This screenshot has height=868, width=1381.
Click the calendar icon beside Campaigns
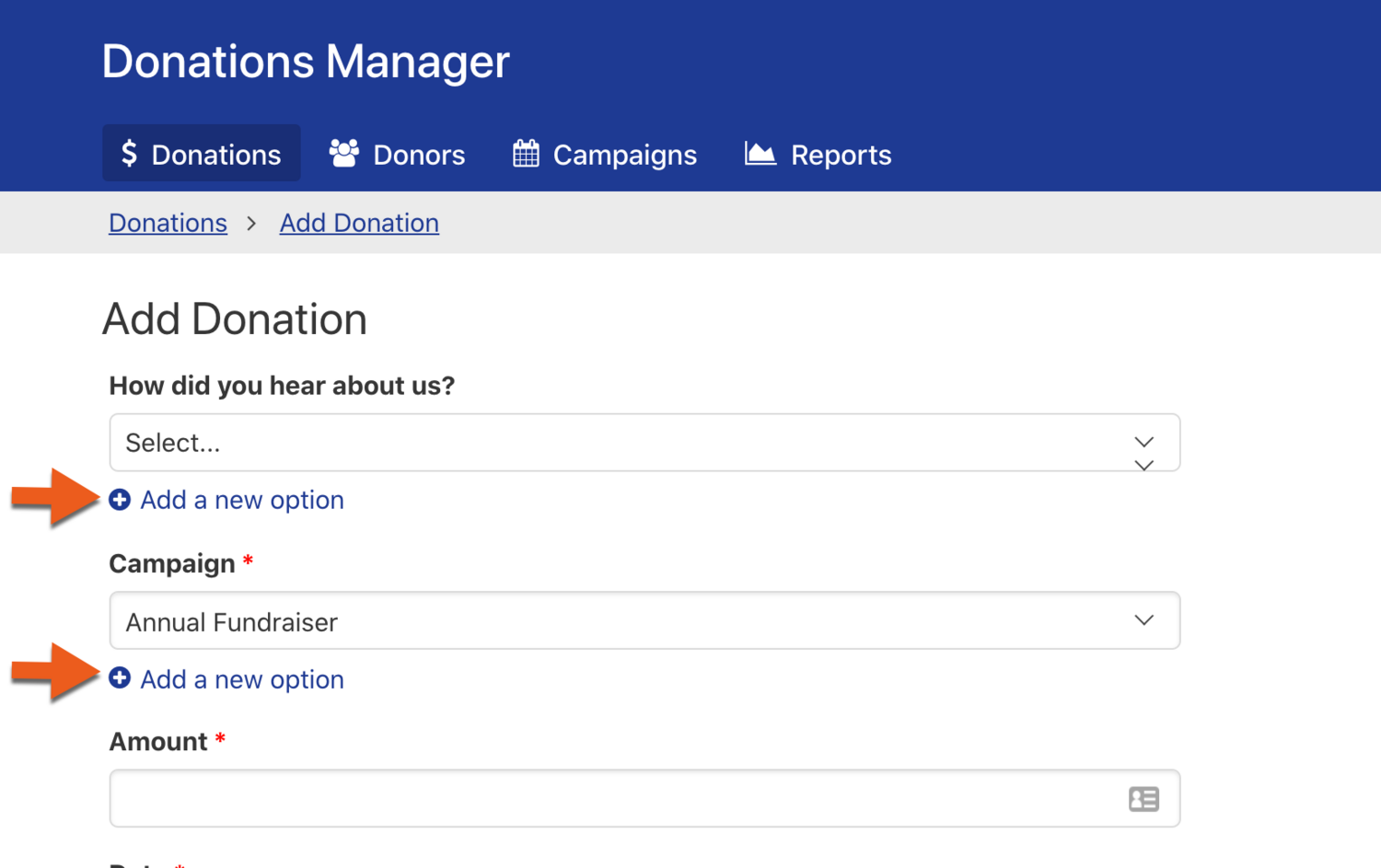[526, 154]
